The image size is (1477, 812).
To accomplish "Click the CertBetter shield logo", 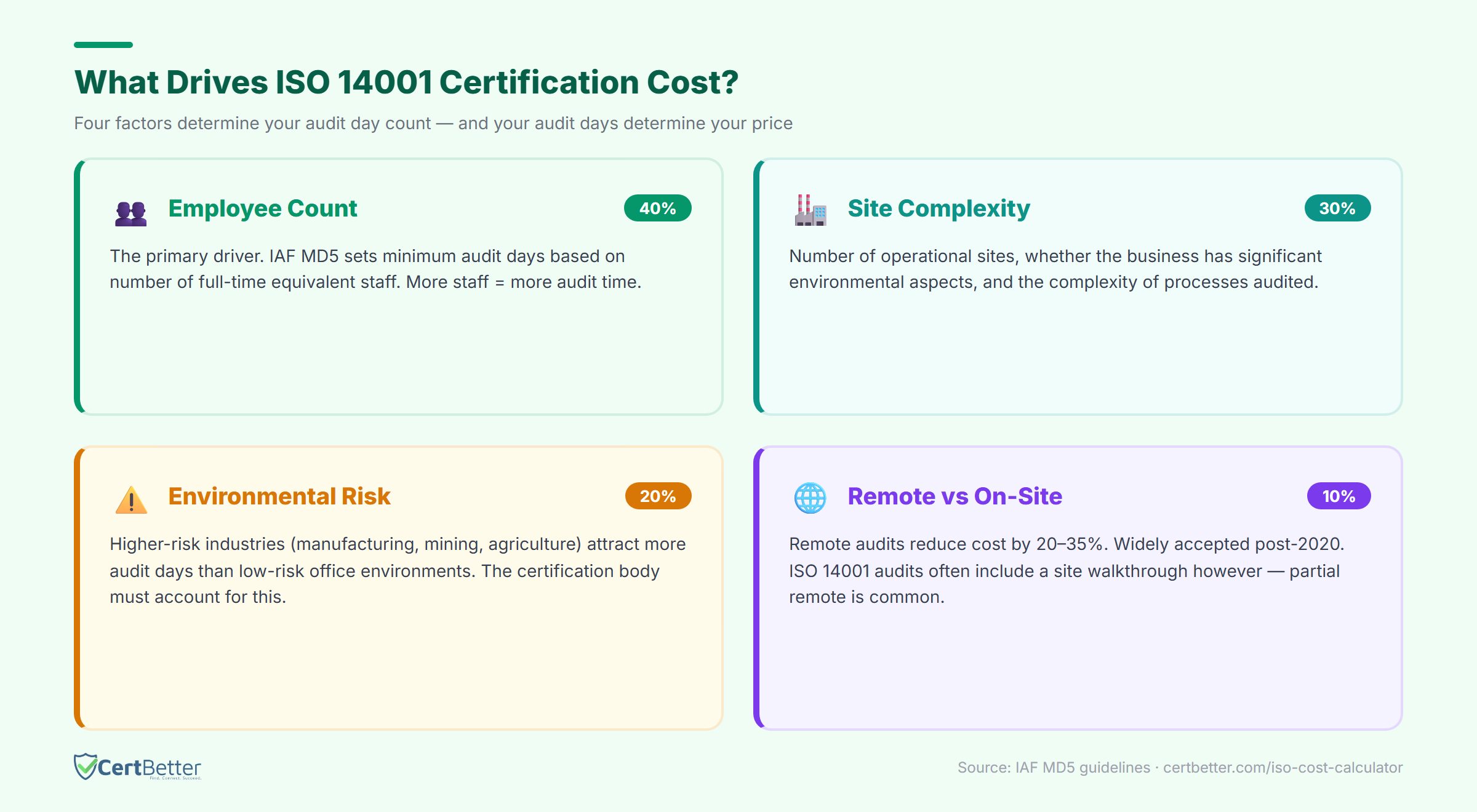I will click(x=86, y=766).
